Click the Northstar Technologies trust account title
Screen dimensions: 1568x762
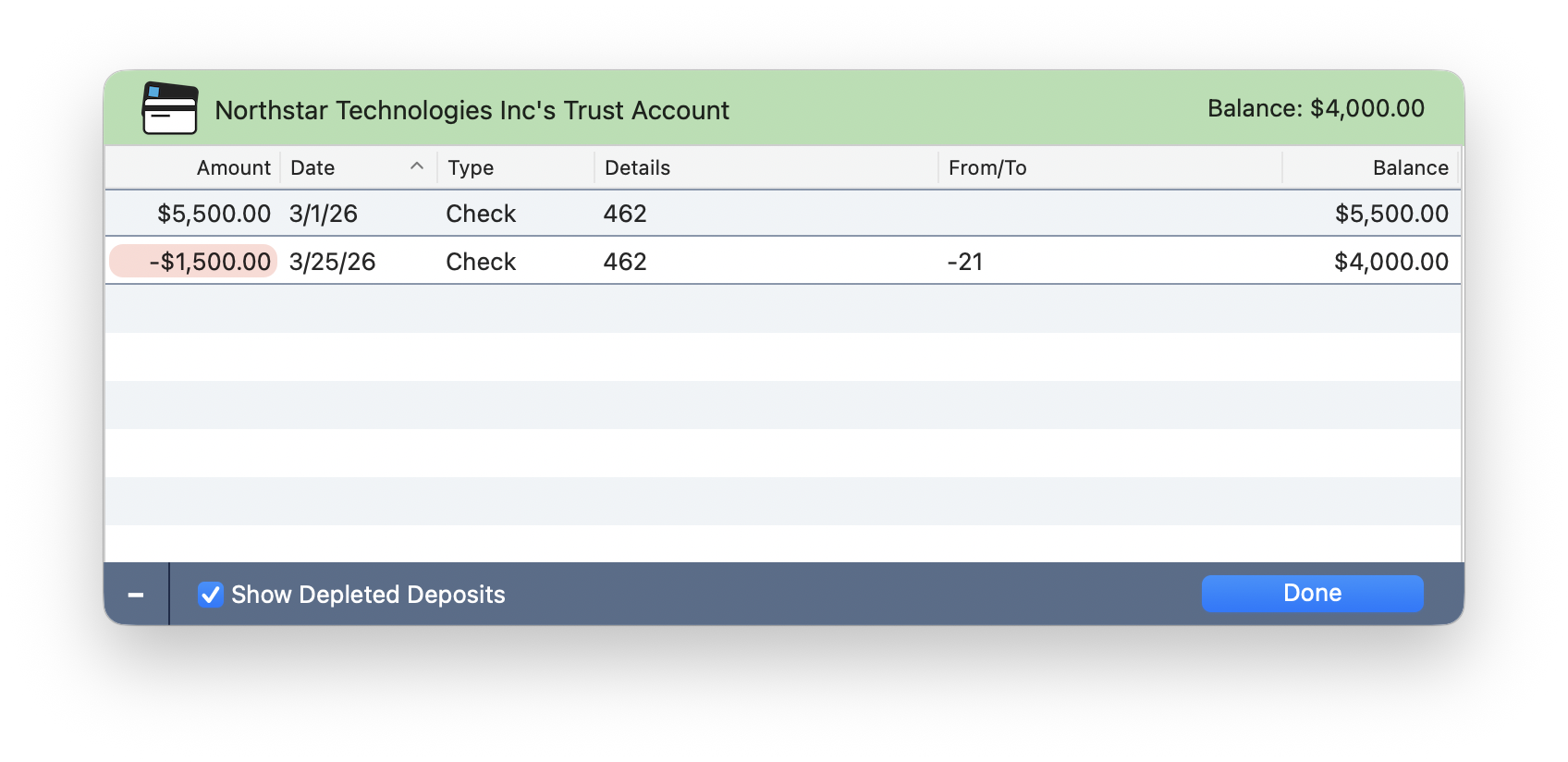pos(472,110)
